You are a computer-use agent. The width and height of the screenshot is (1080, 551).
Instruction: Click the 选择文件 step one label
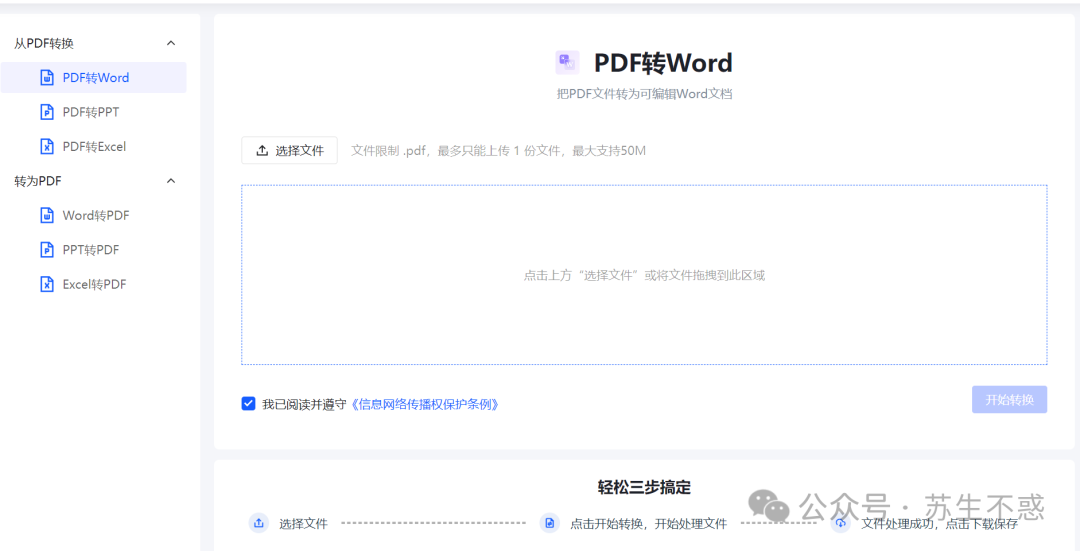point(303,524)
